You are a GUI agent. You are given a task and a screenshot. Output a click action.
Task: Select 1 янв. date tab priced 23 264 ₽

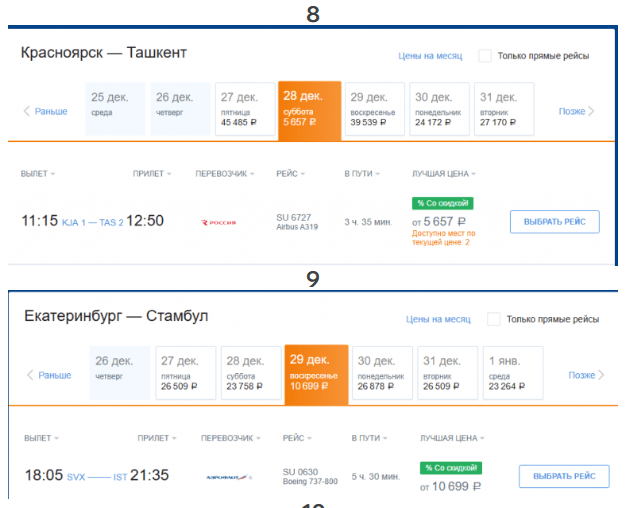[x=513, y=373]
